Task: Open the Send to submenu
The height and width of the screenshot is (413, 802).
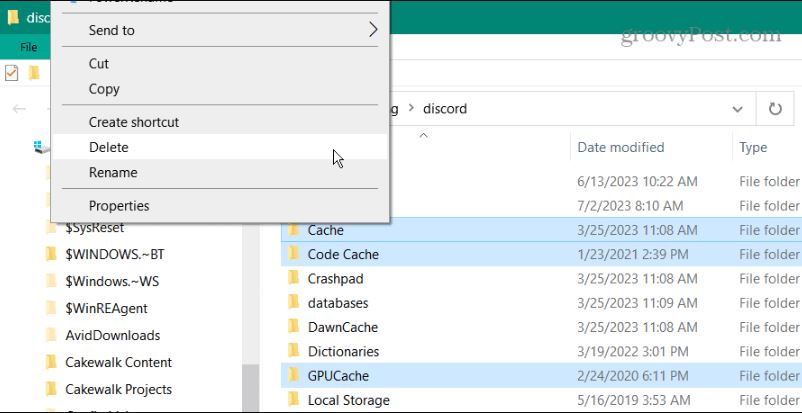Action: pyautogui.click(x=220, y=30)
